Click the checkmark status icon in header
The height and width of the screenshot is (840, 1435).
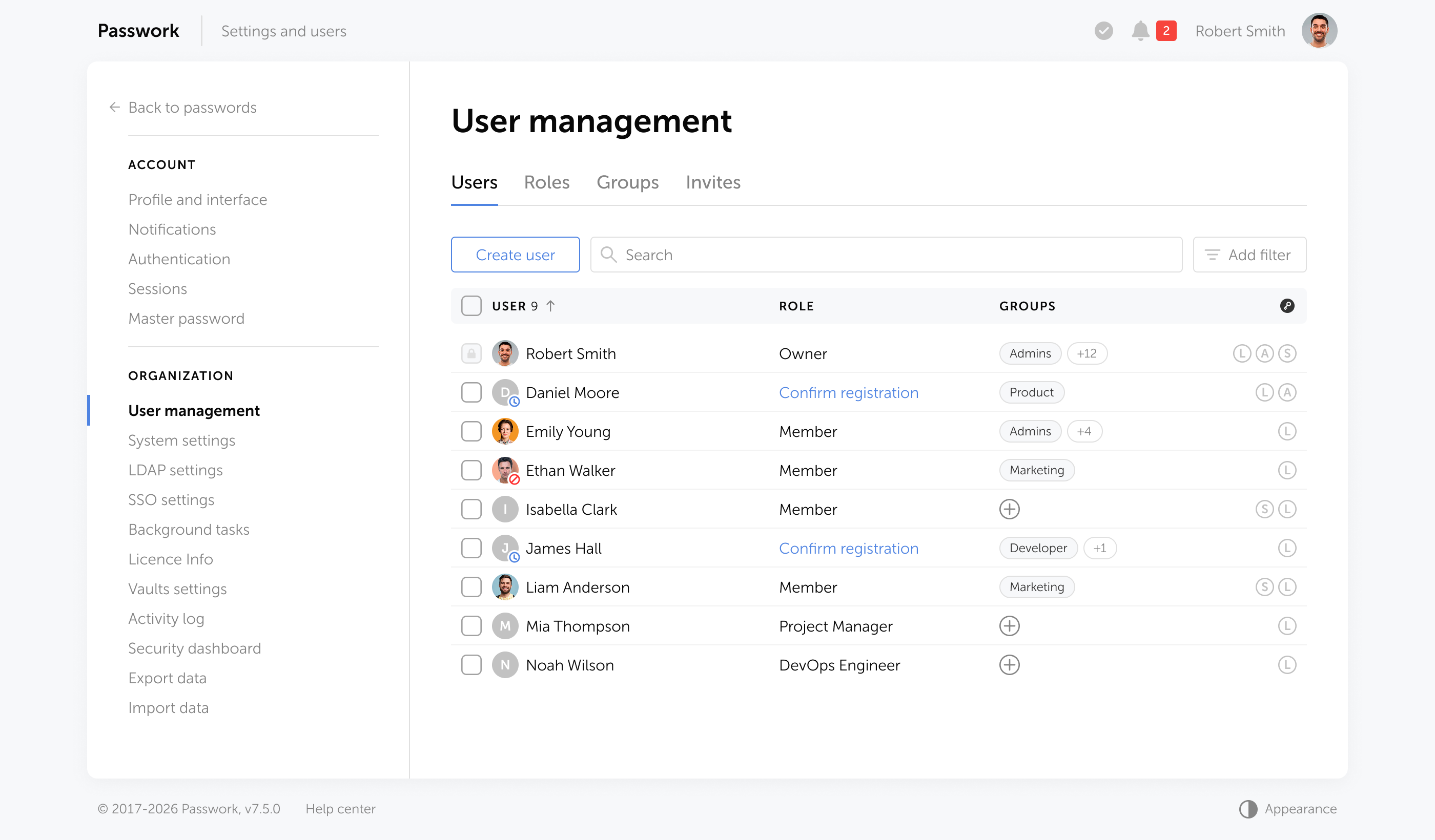point(1103,31)
